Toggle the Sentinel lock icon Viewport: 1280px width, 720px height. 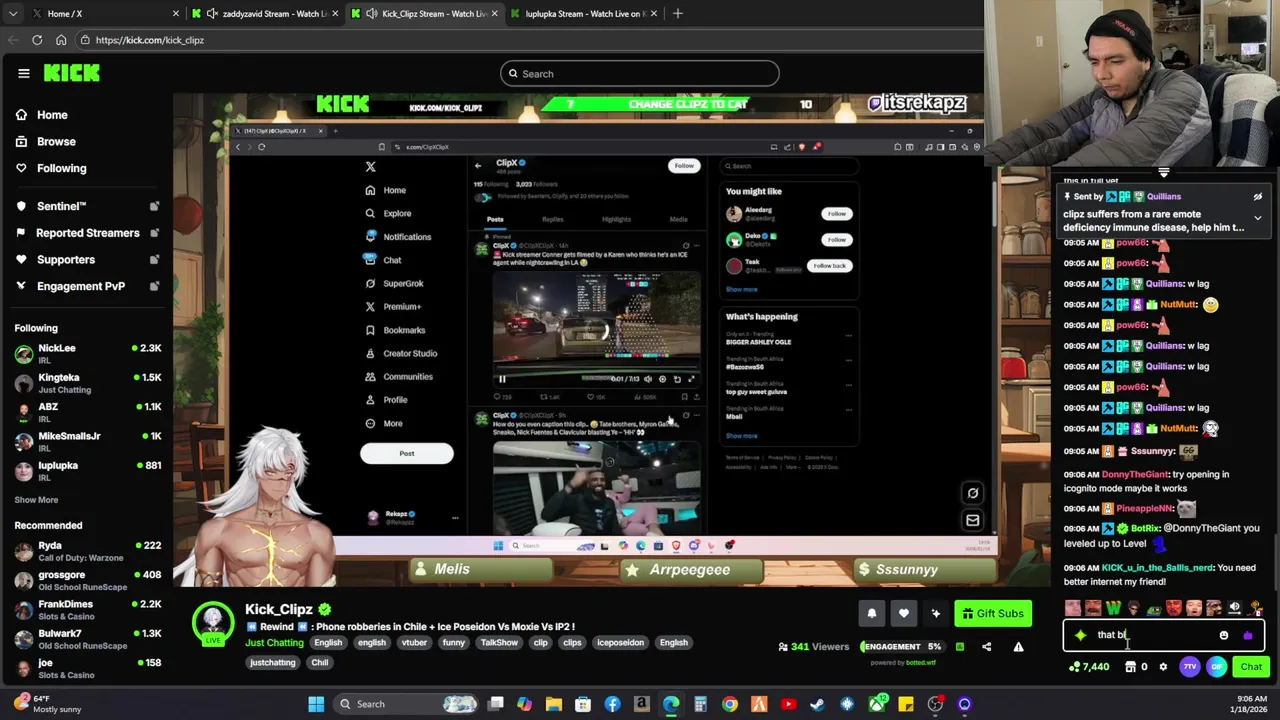pyautogui.click(x=154, y=206)
